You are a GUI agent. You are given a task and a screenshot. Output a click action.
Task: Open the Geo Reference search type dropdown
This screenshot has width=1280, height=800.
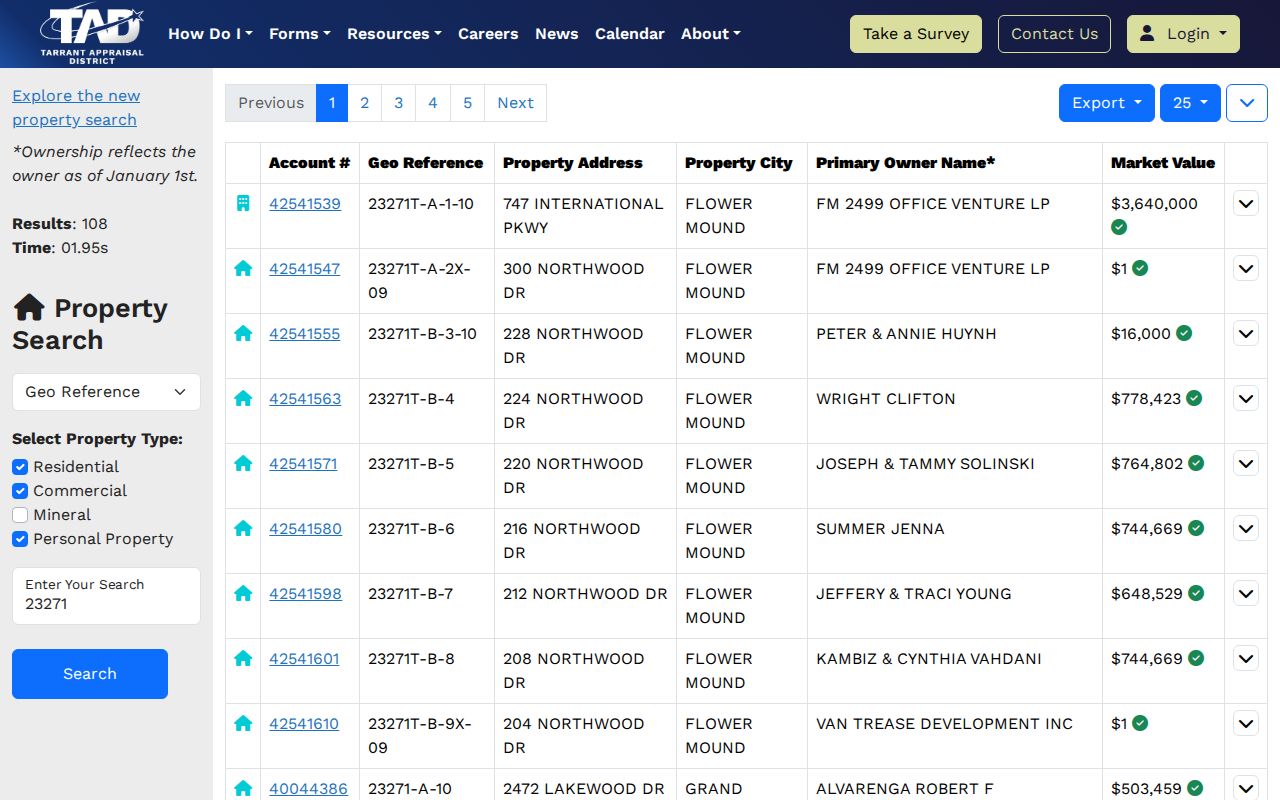point(106,392)
